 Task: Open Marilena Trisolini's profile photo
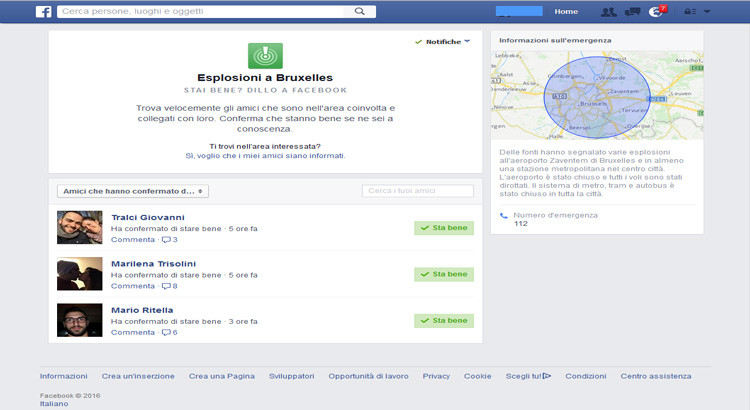(x=79, y=274)
